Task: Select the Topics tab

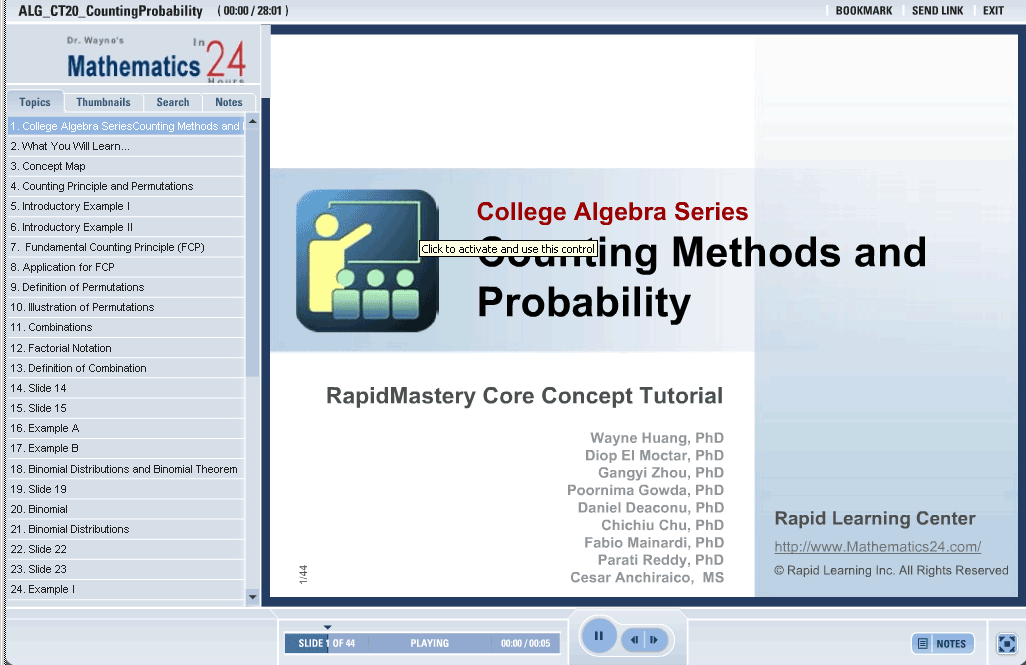Action: (x=35, y=102)
